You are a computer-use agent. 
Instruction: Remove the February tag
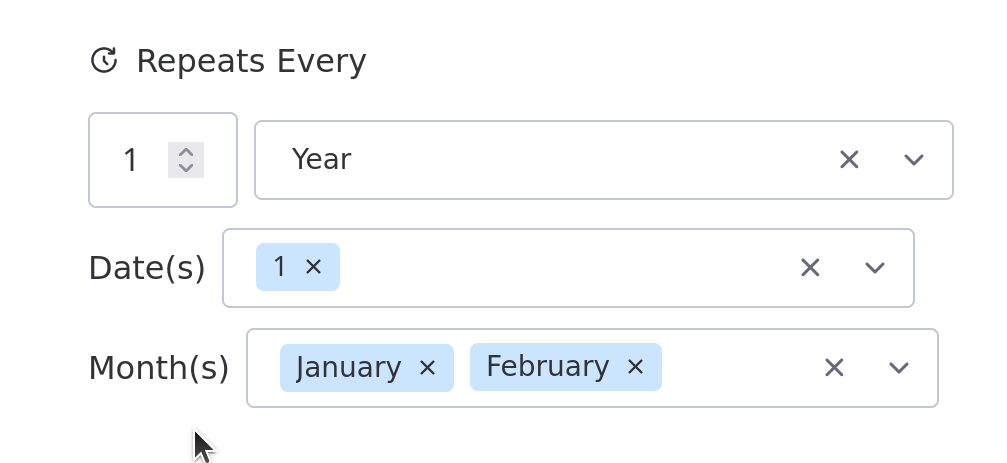pyautogui.click(x=636, y=368)
